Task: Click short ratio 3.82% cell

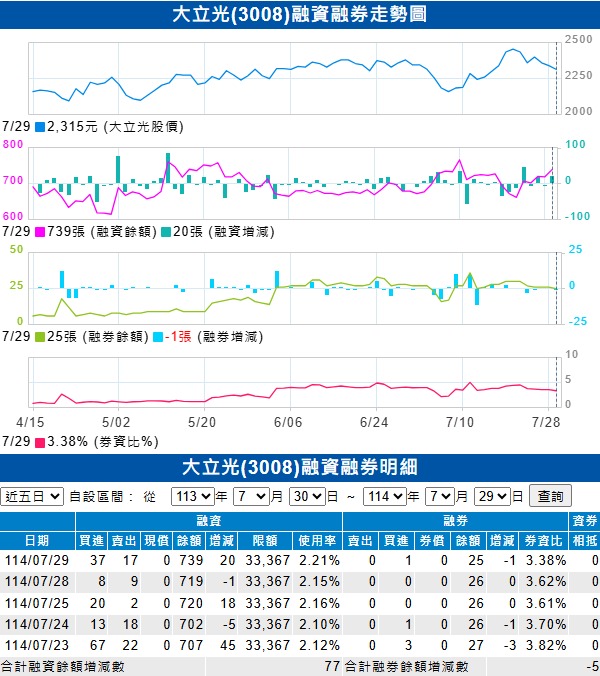Action: 546,645
